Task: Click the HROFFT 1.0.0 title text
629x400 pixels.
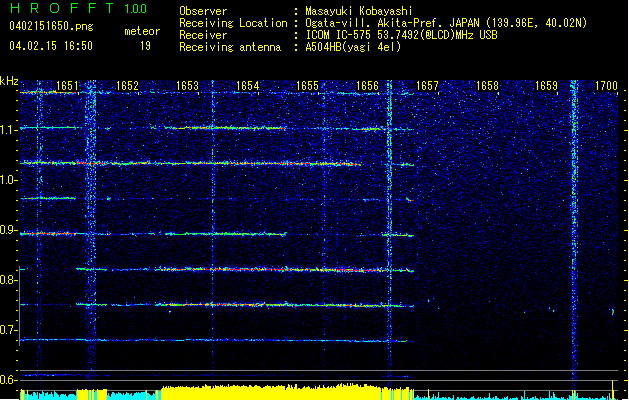Action: (x=79, y=8)
